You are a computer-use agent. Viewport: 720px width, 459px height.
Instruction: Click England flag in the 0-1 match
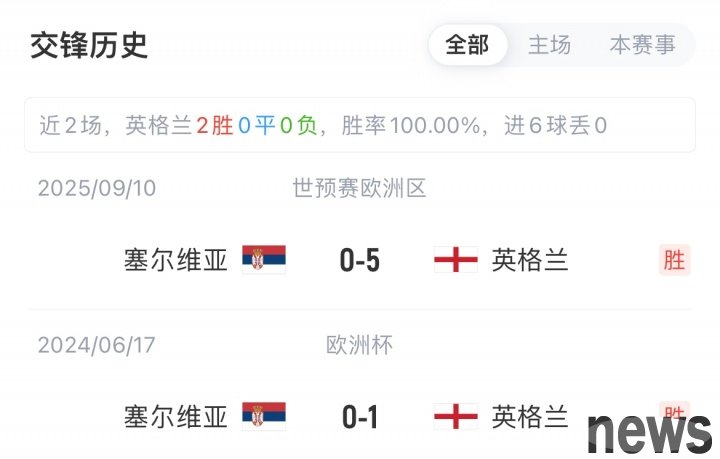(455, 416)
